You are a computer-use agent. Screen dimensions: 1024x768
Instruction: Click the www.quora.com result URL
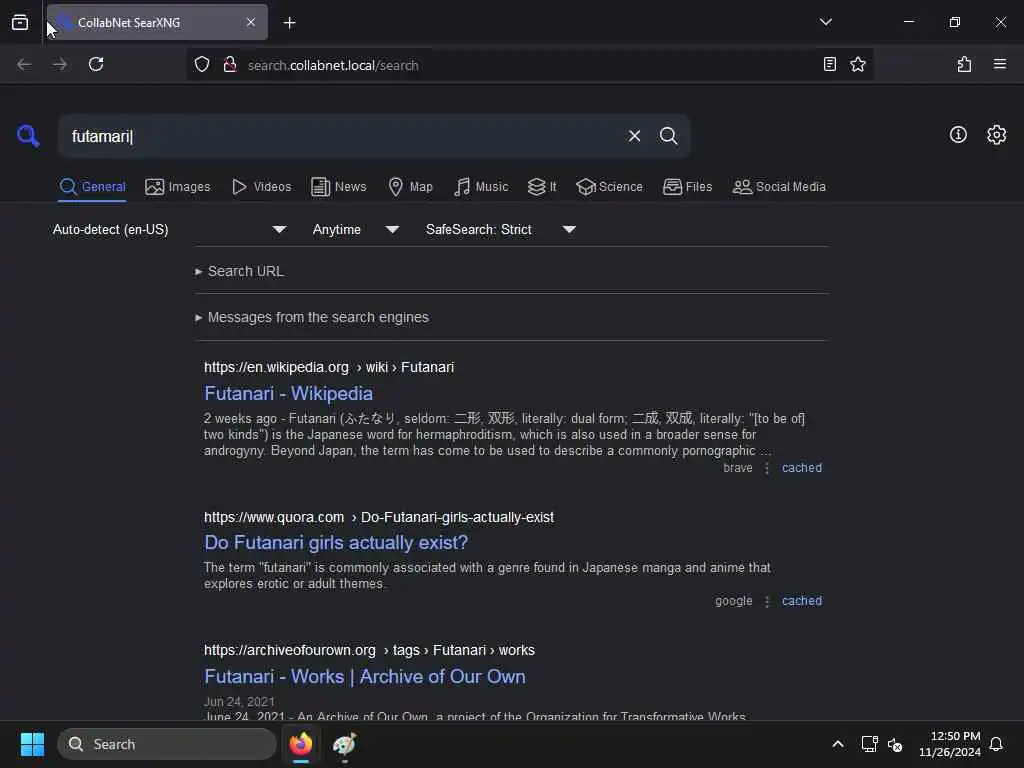point(379,517)
